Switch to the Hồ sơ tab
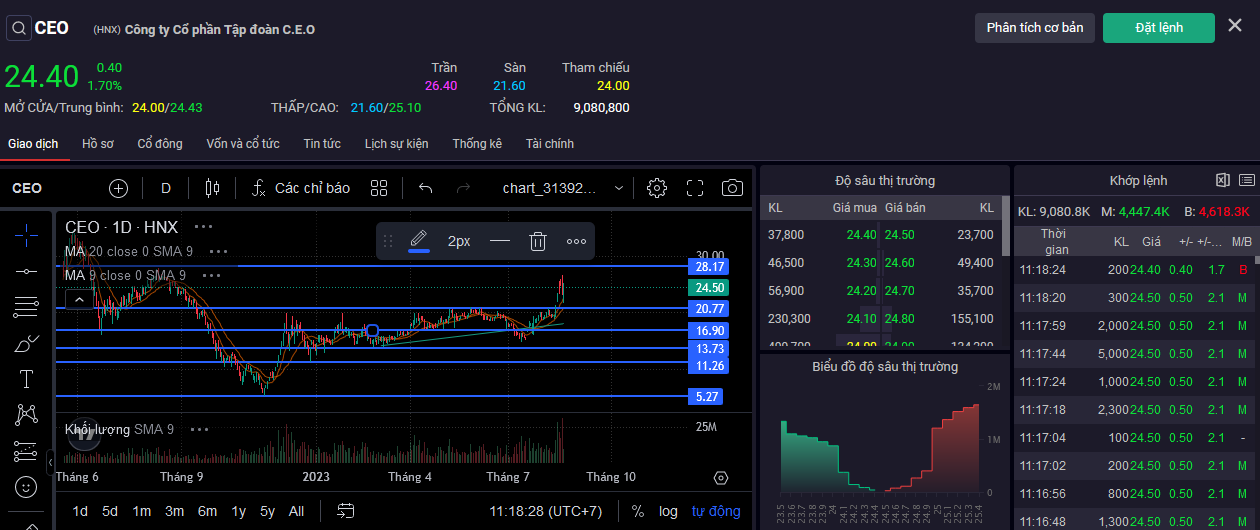The image size is (1260, 530). tap(98, 144)
